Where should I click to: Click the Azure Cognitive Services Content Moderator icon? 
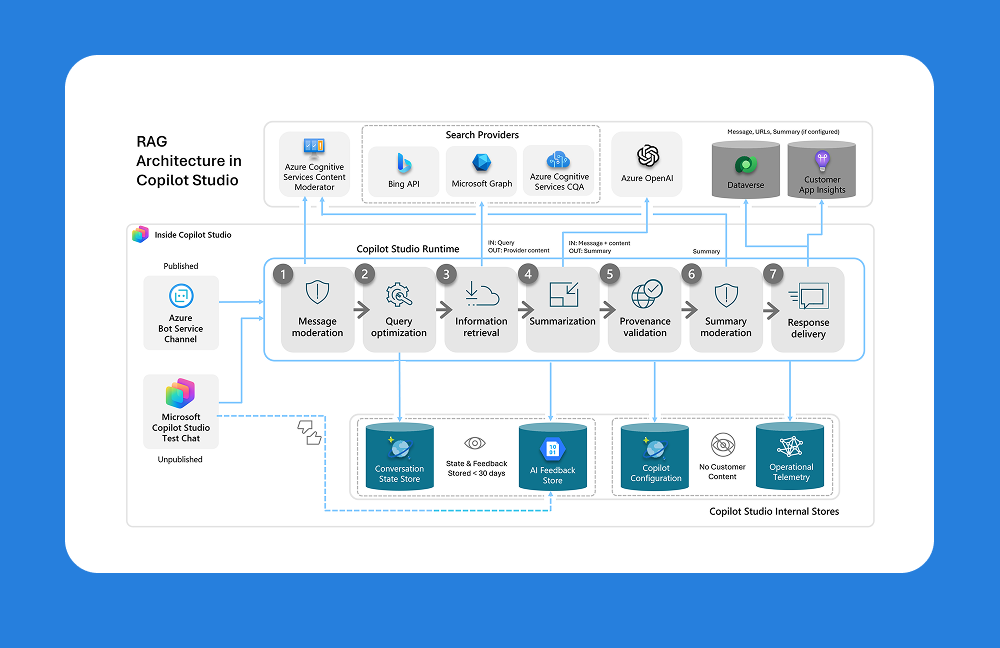pyautogui.click(x=314, y=149)
